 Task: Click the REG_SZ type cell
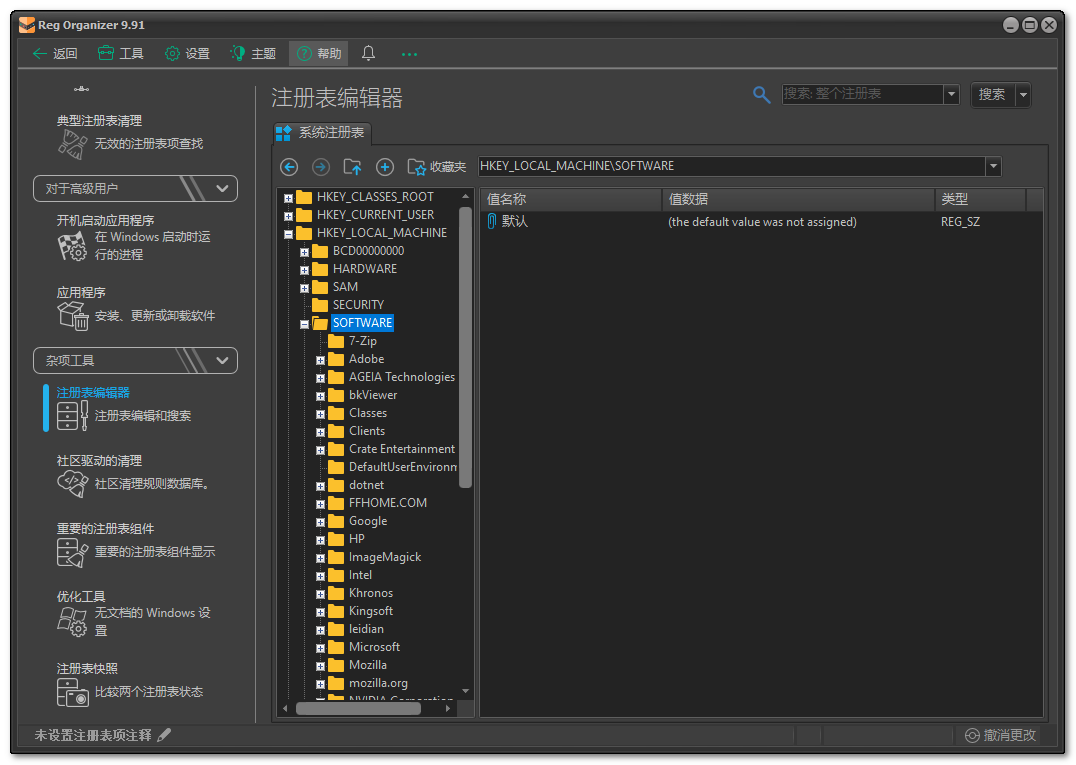click(960, 222)
